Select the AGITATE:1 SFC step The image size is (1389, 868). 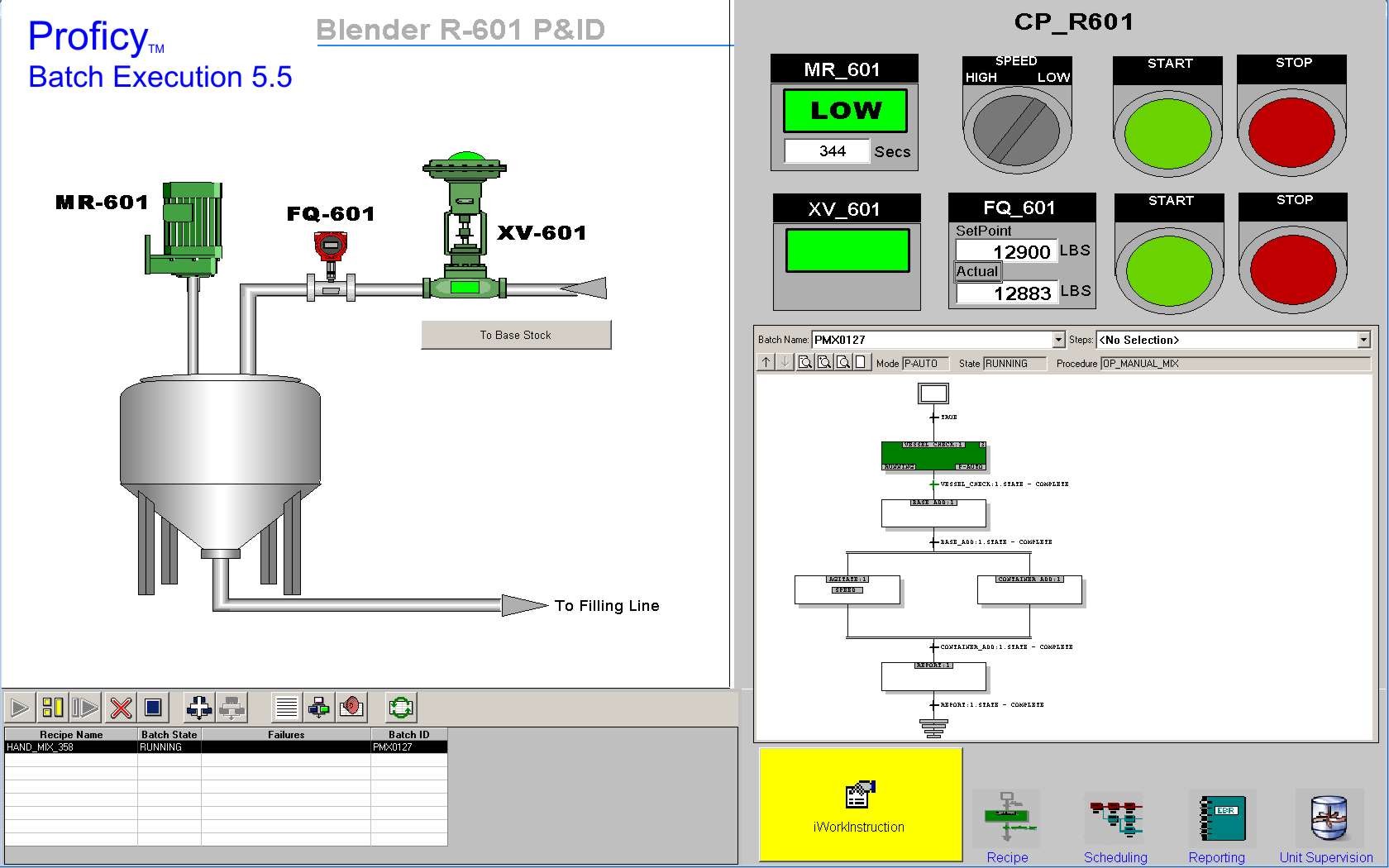pyautogui.click(x=847, y=589)
